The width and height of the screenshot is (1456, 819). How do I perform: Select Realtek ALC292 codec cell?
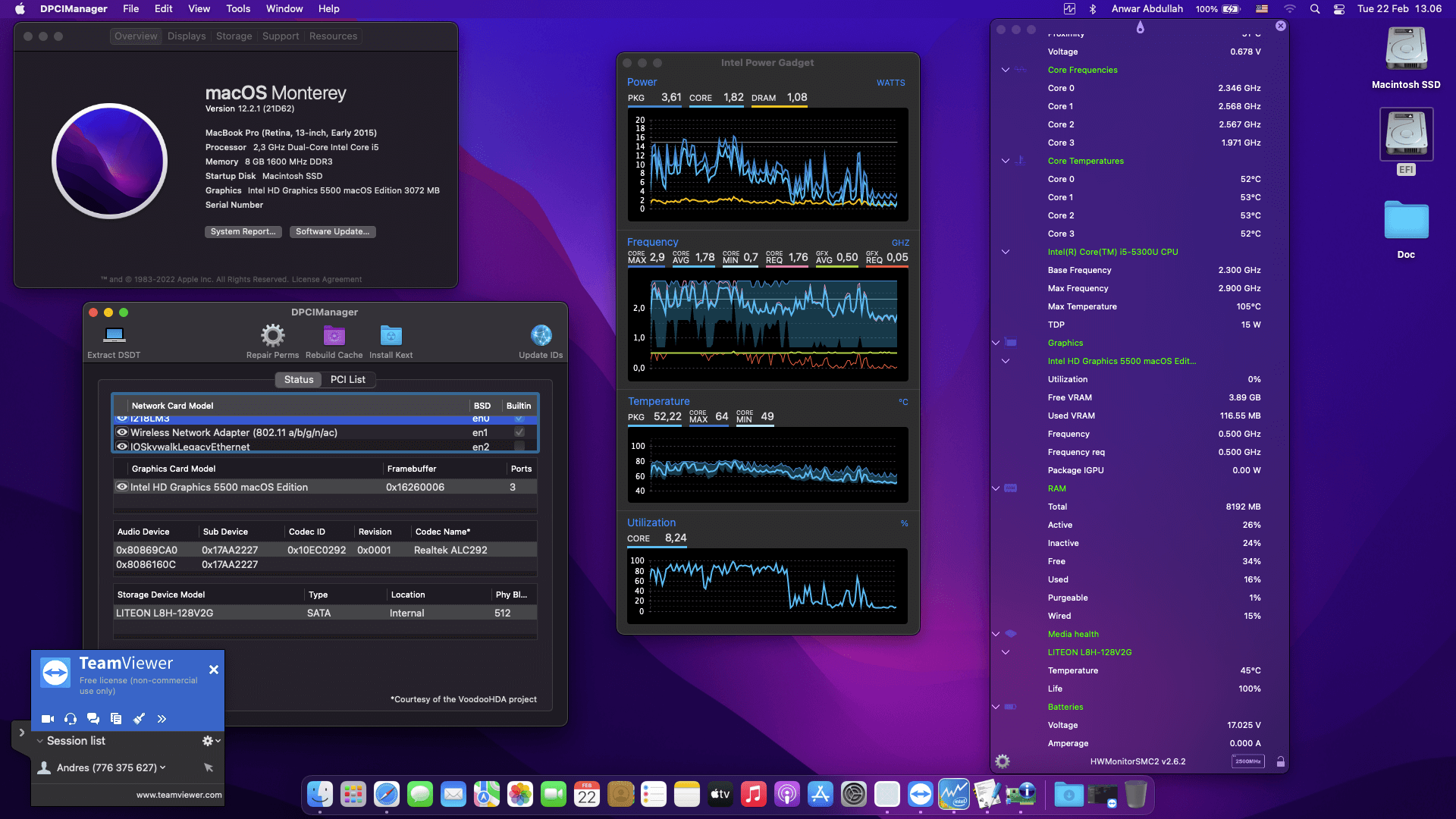[450, 550]
